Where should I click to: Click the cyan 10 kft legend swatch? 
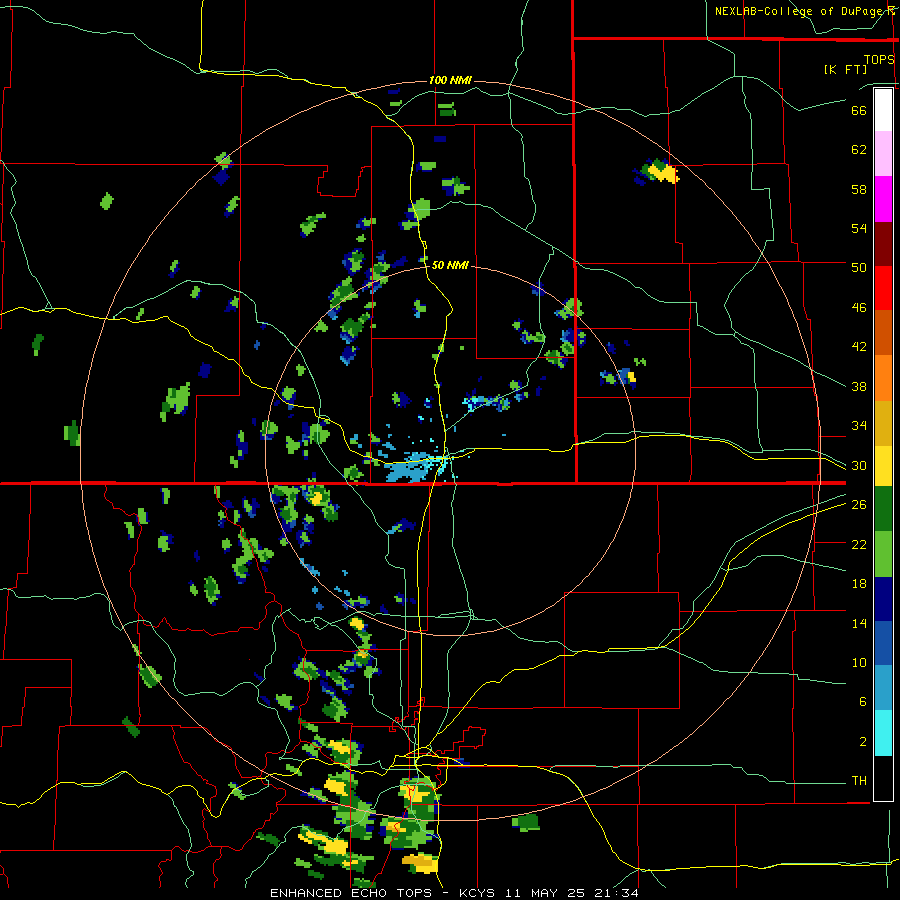[x=883, y=734]
